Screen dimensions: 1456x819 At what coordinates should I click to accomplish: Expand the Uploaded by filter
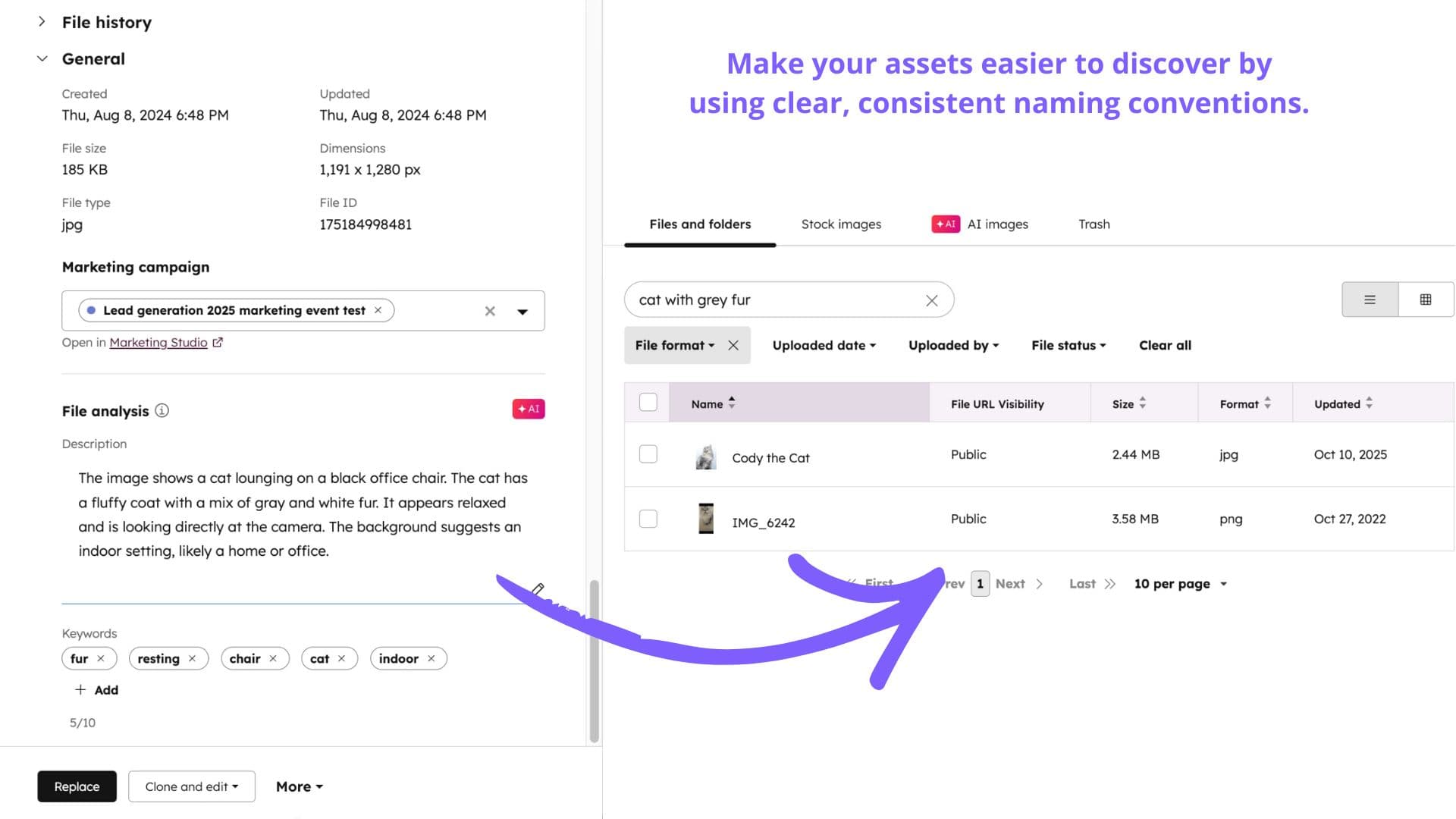pyautogui.click(x=952, y=345)
